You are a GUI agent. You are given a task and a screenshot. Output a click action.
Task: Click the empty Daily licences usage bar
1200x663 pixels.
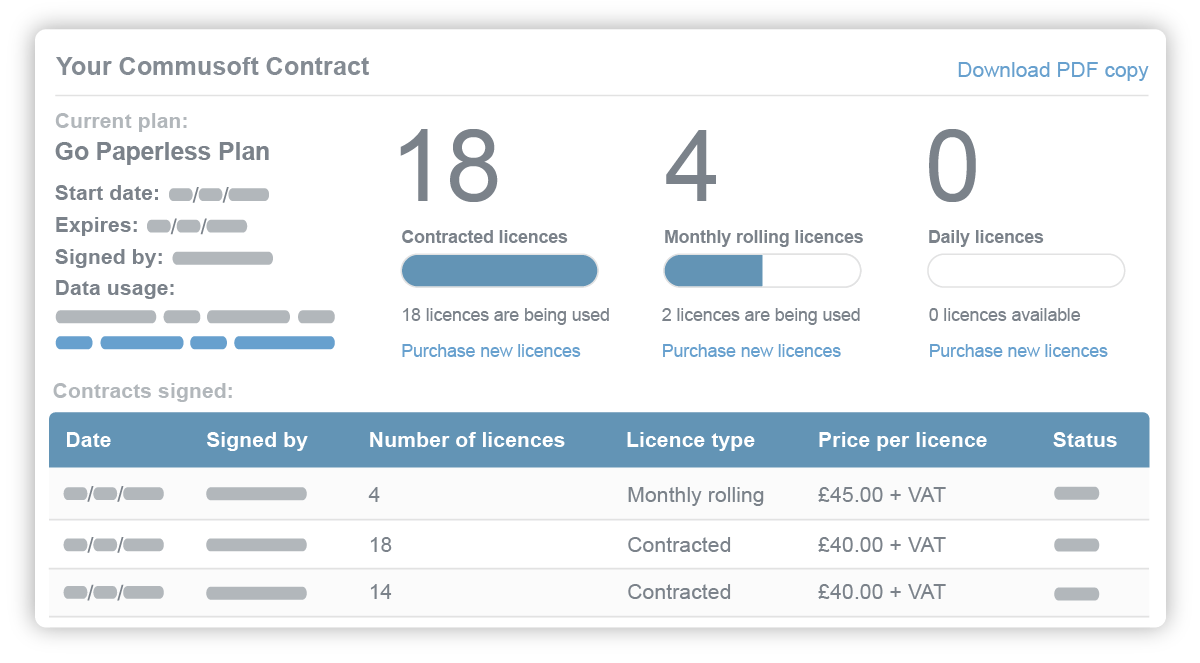coord(1025,270)
